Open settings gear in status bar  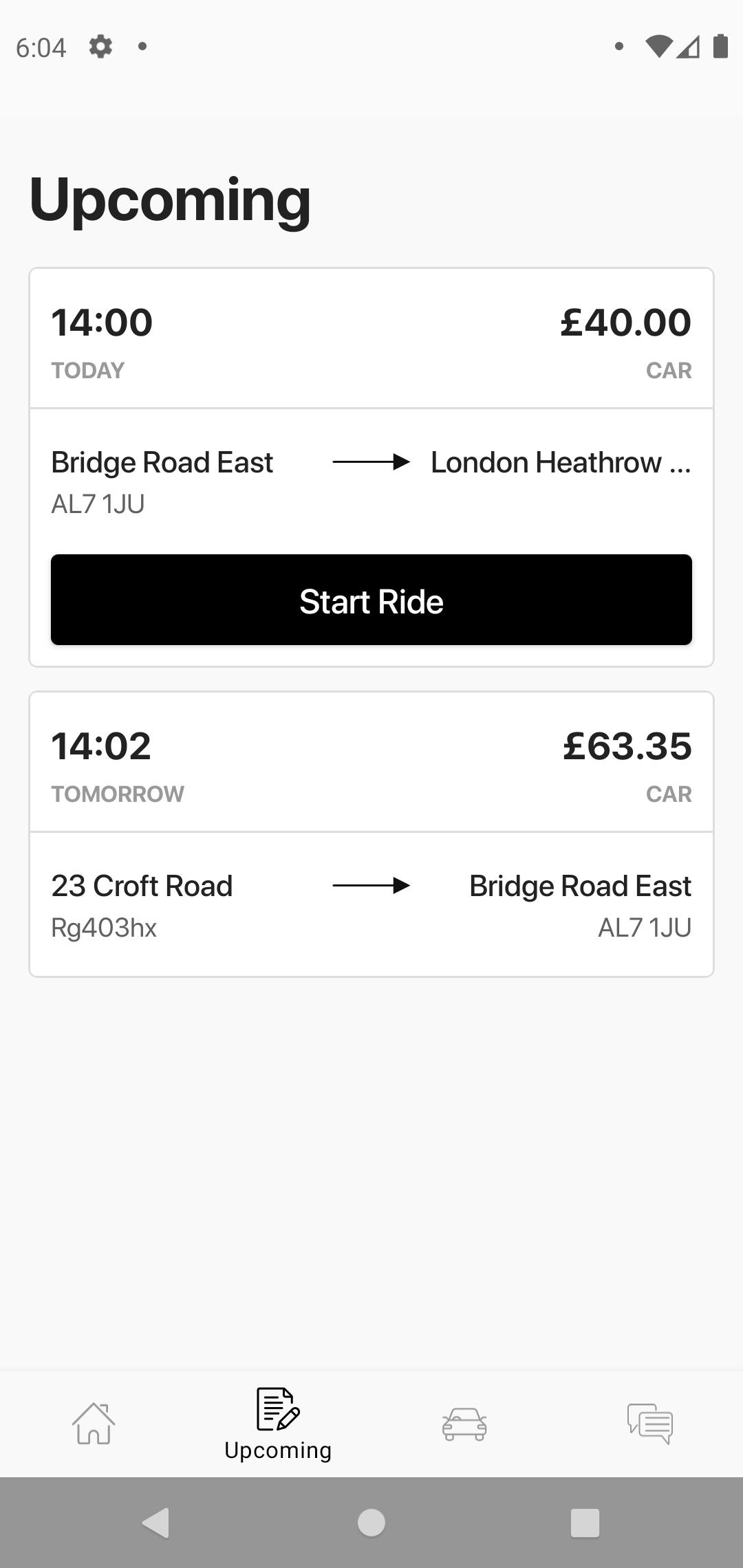click(x=100, y=47)
